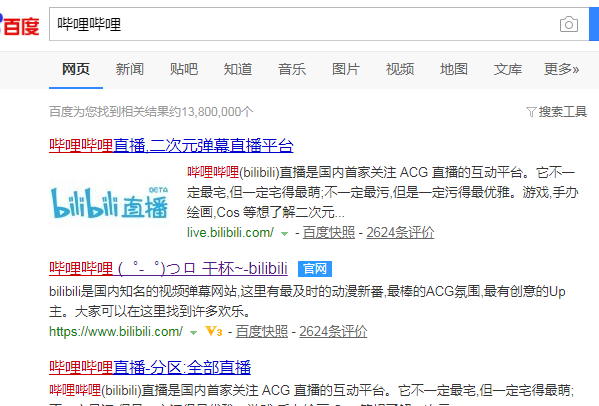599x406 pixels.
Task: Click the Baidu logo
Action: [19, 25]
